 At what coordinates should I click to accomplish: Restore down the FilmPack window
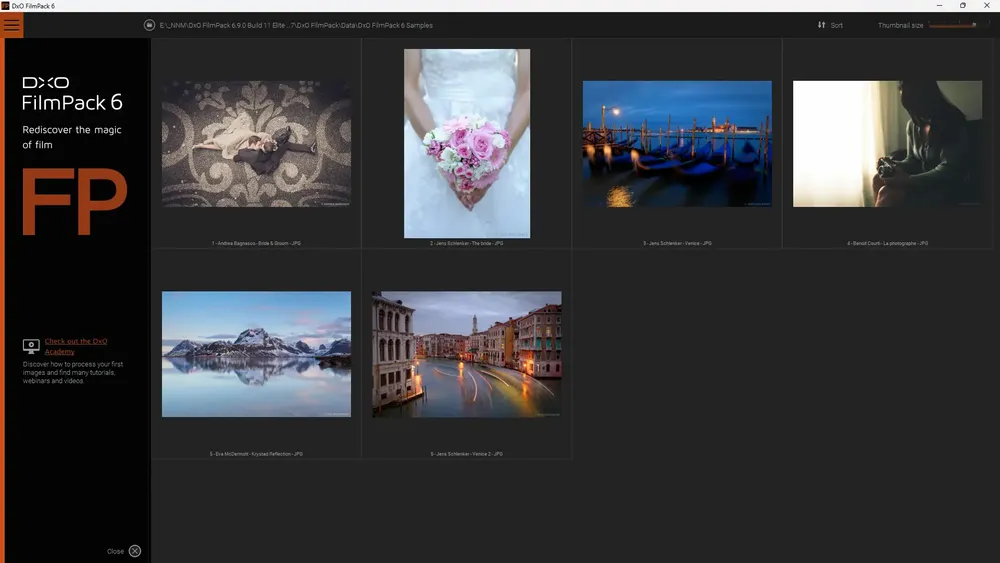click(x=963, y=6)
